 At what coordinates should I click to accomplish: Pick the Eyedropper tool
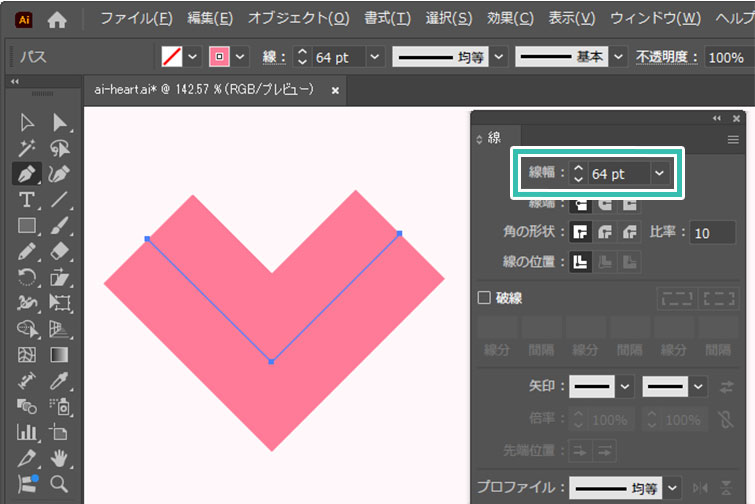[x=59, y=381]
